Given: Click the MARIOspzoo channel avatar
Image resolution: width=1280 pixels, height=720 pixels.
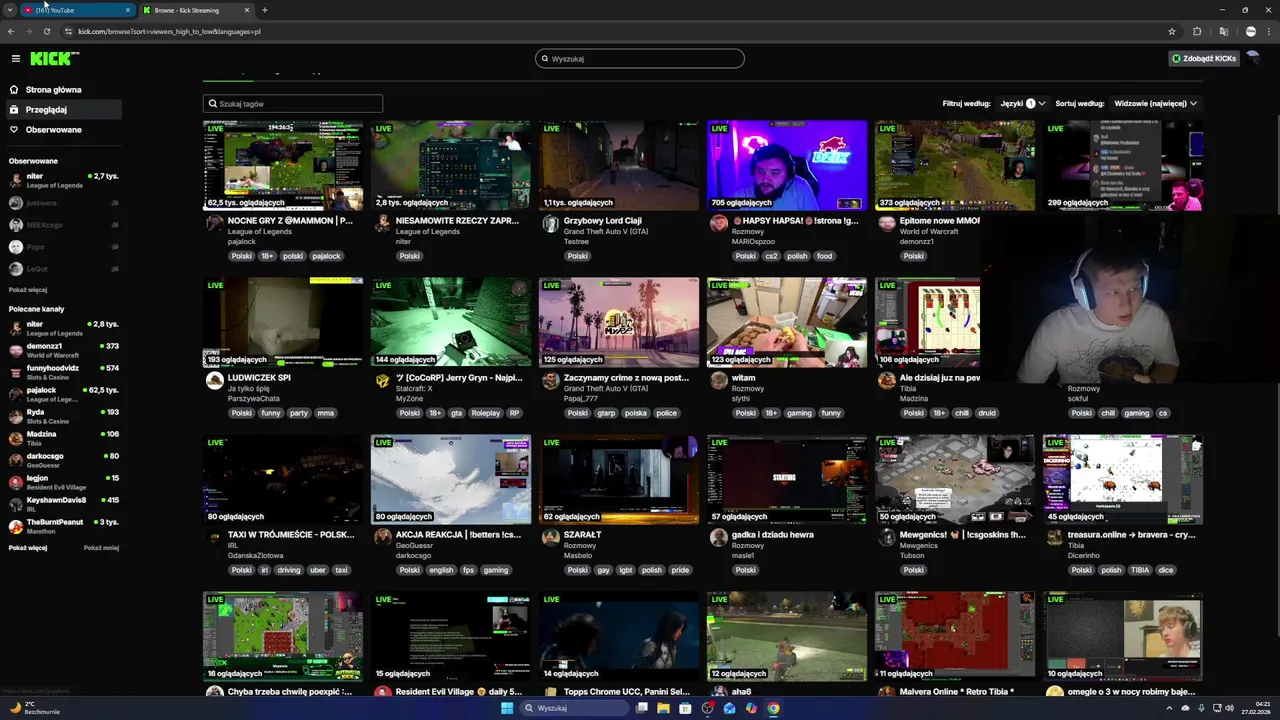Looking at the screenshot, I should (718, 223).
